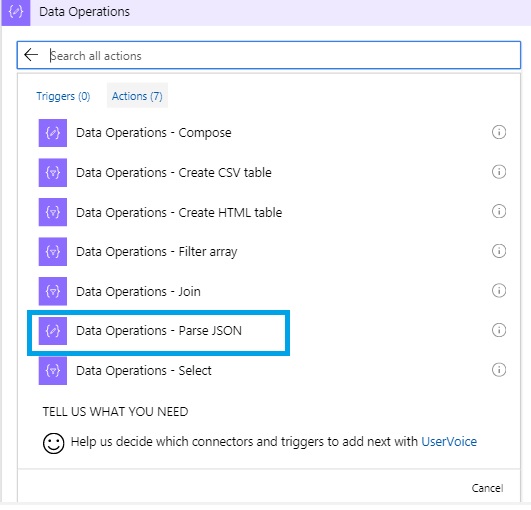Image resolution: width=531 pixels, height=510 pixels.
Task: View Parse JSON info details
Action: point(499,330)
